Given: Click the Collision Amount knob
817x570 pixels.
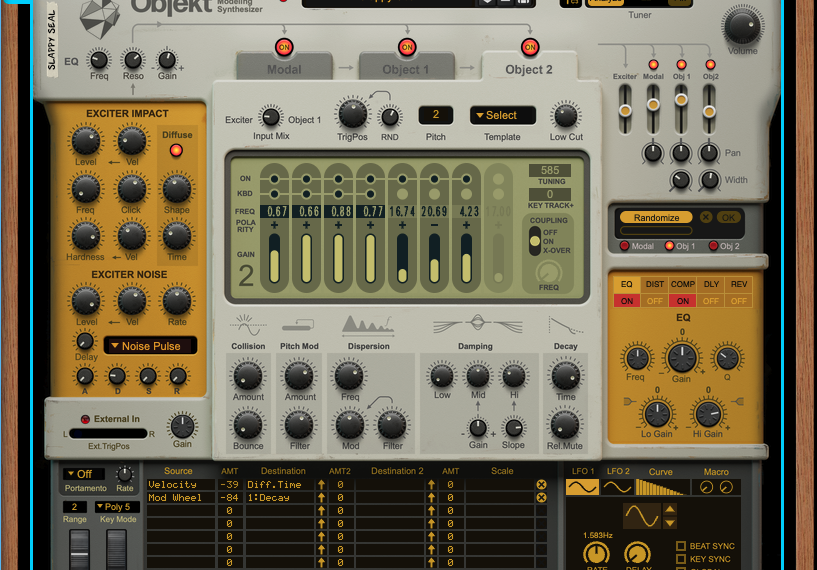Looking at the screenshot, I should coord(248,375).
